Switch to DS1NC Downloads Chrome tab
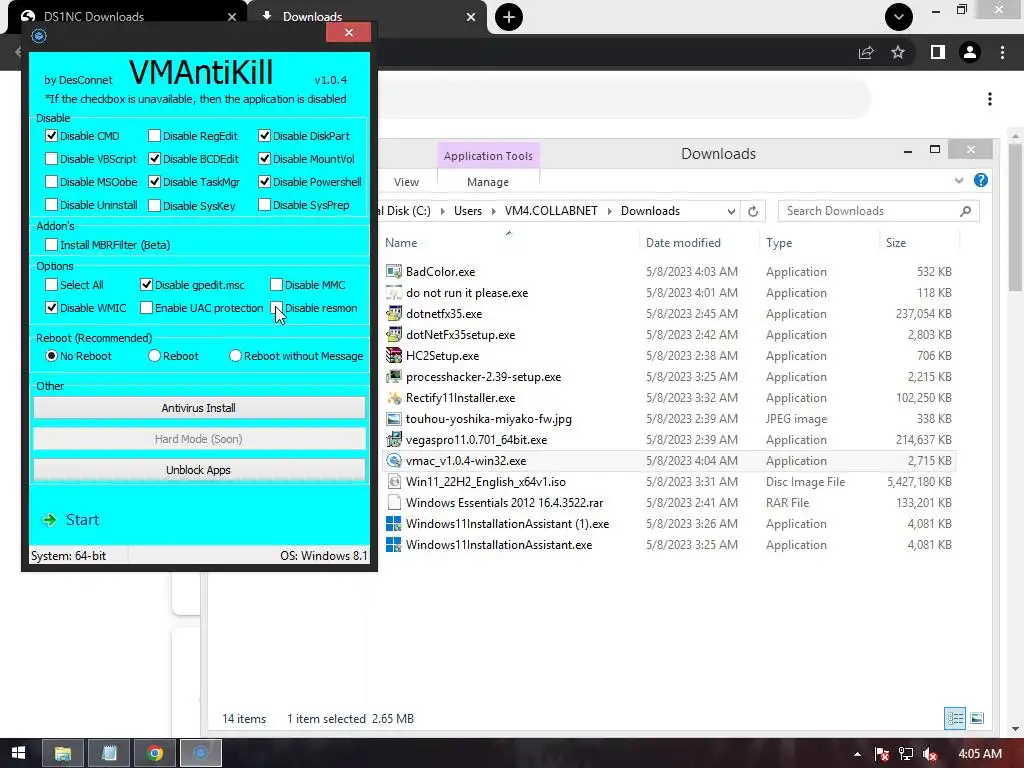This screenshot has width=1024, height=768. coord(128,17)
